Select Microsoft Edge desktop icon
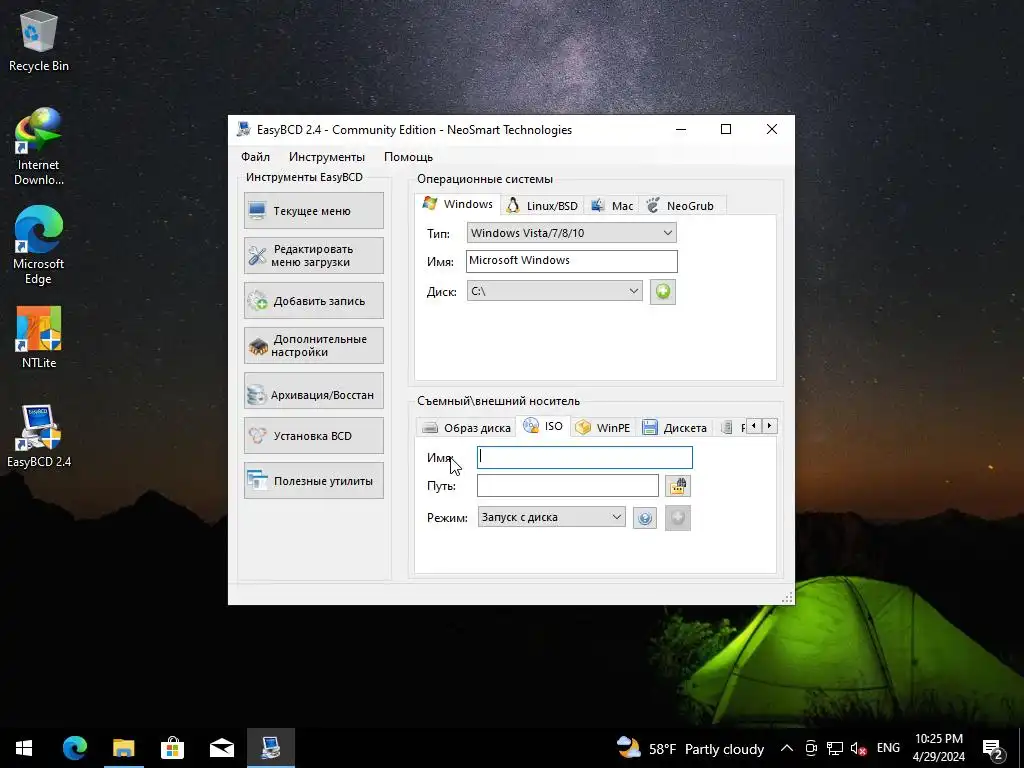The width and height of the screenshot is (1024, 768). (x=39, y=246)
